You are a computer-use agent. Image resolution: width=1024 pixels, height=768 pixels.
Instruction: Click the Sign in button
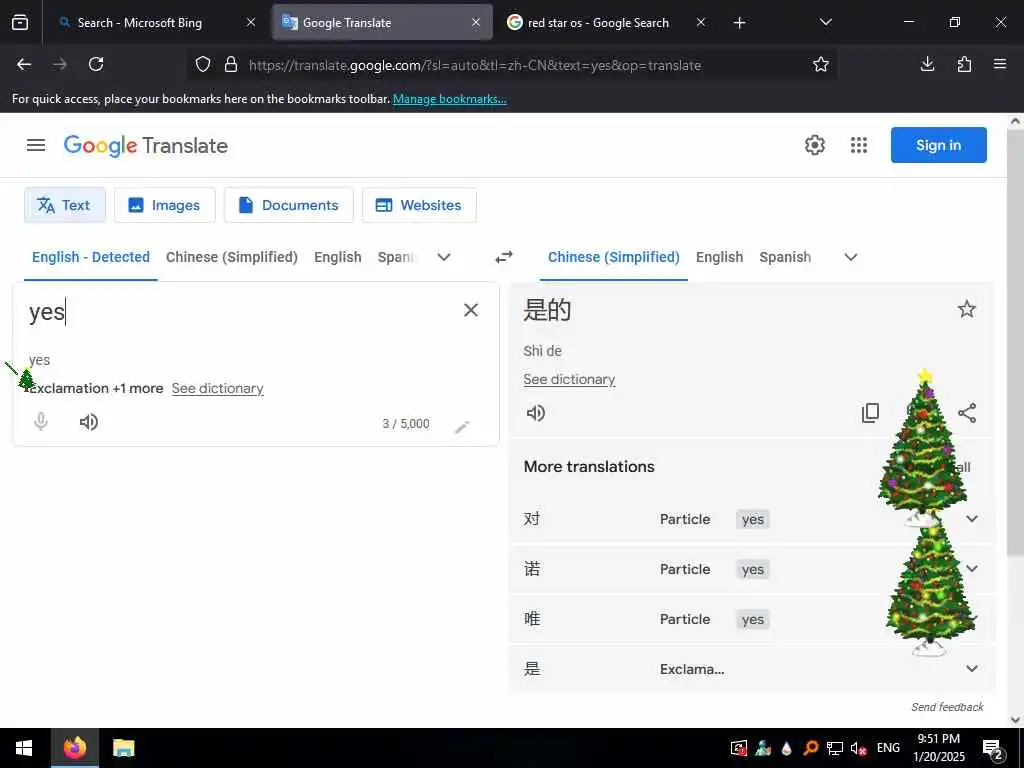938,145
